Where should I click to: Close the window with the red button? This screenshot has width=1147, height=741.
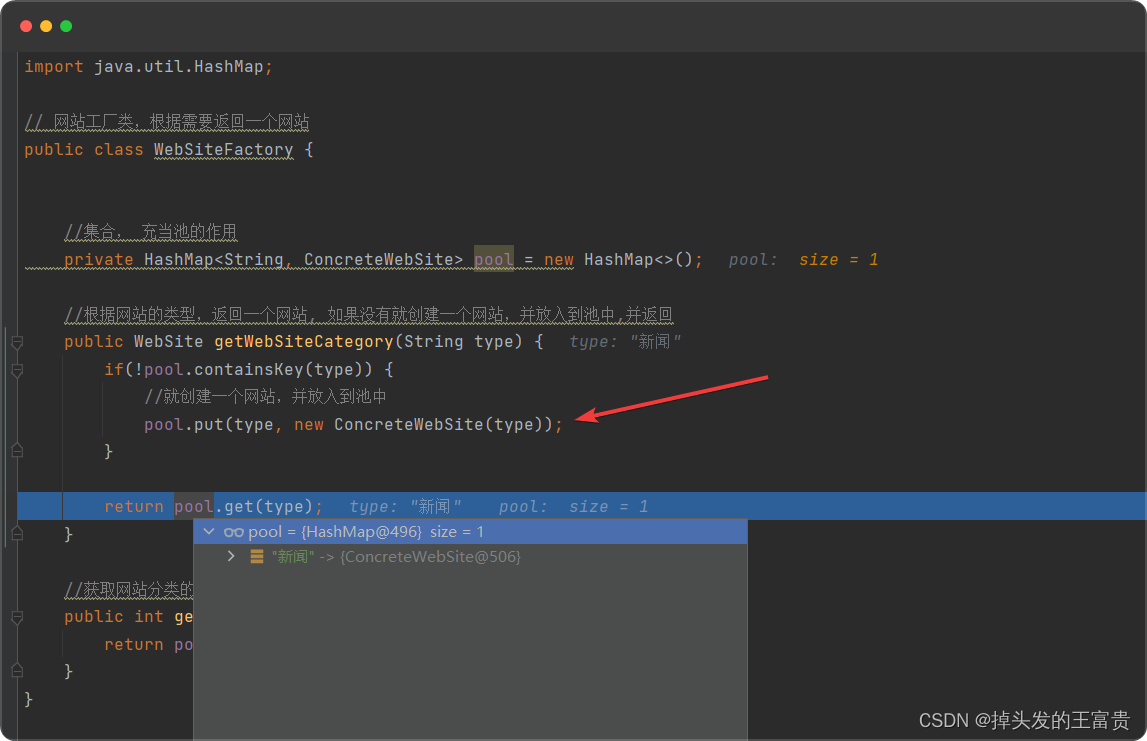pos(26,26)
